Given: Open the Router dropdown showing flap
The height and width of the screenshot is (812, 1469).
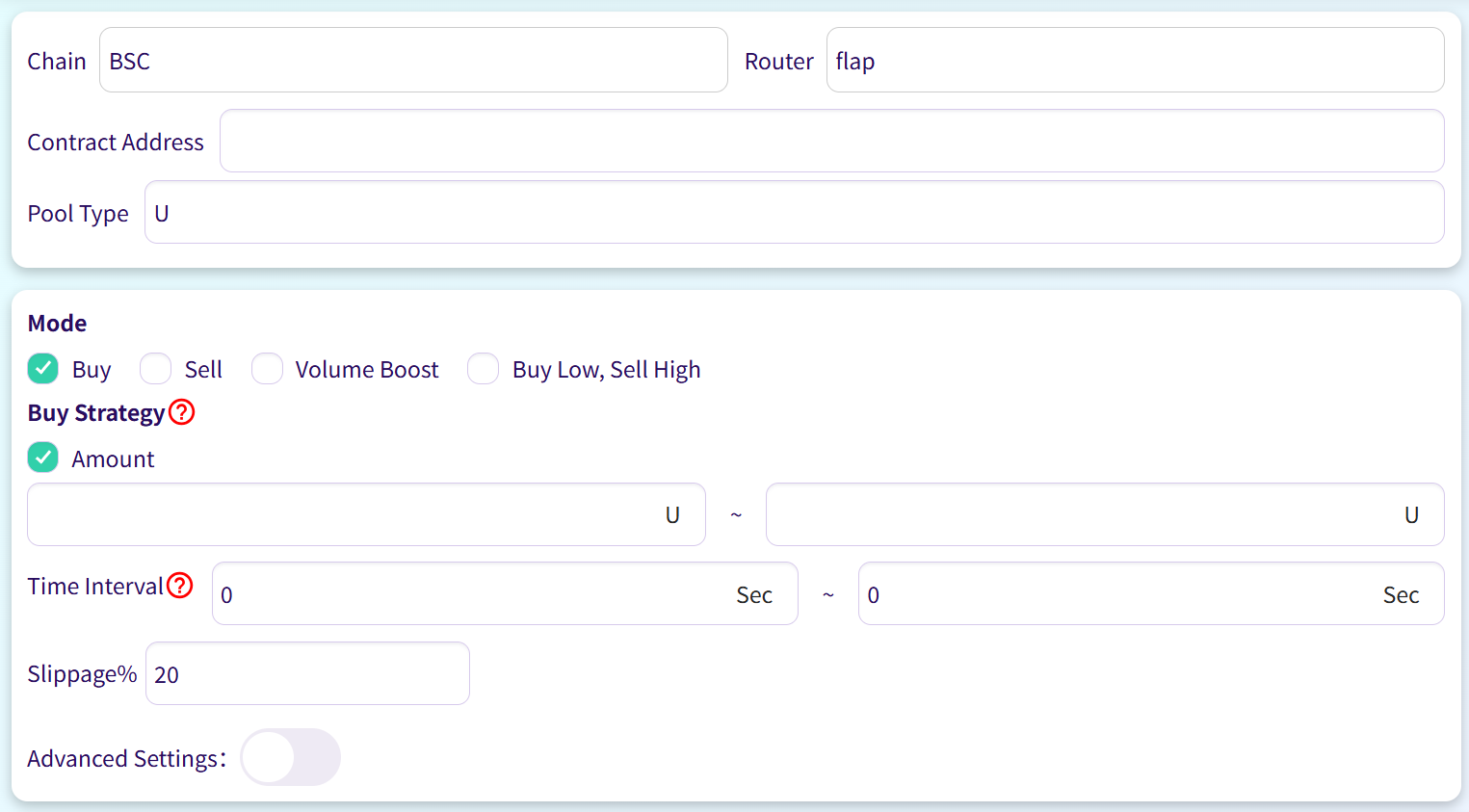Looking at the screenshot, I should click(x=1134, y=61).
